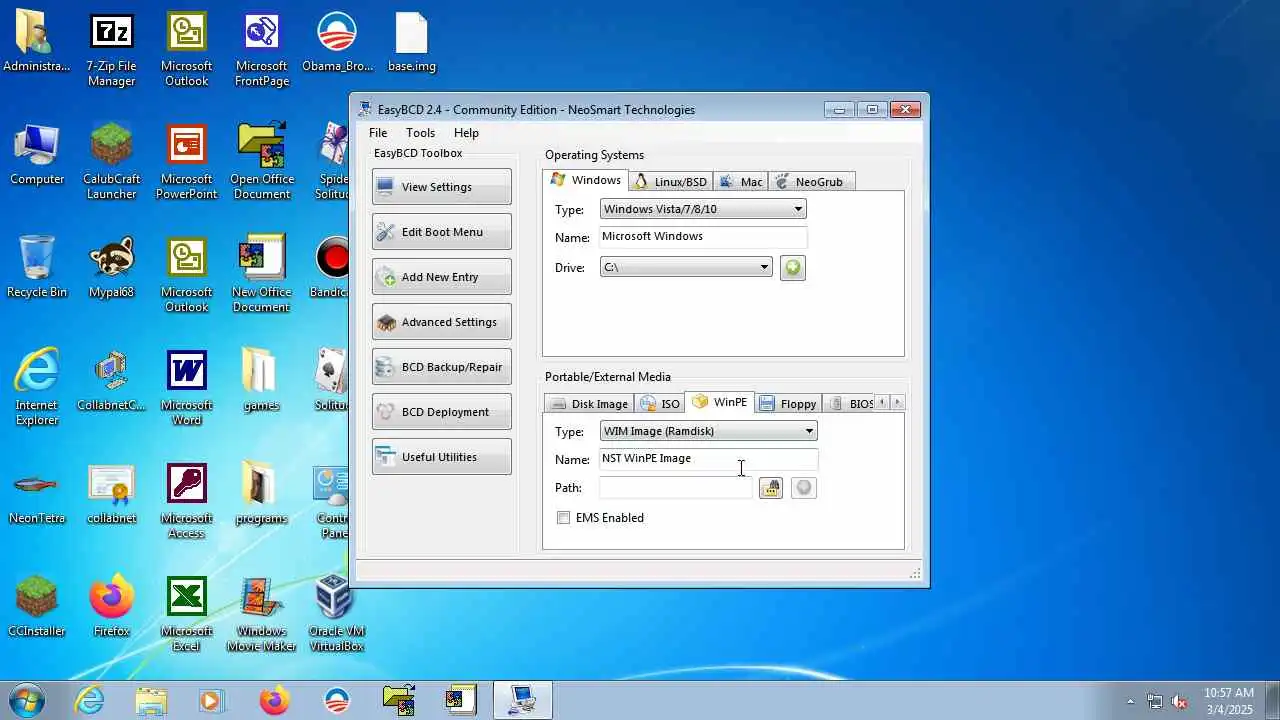This screenshot has height=720, width=1280.
Task: Open View Settings in EasyBCD Toolbox
Action: [x=441, y=187]
